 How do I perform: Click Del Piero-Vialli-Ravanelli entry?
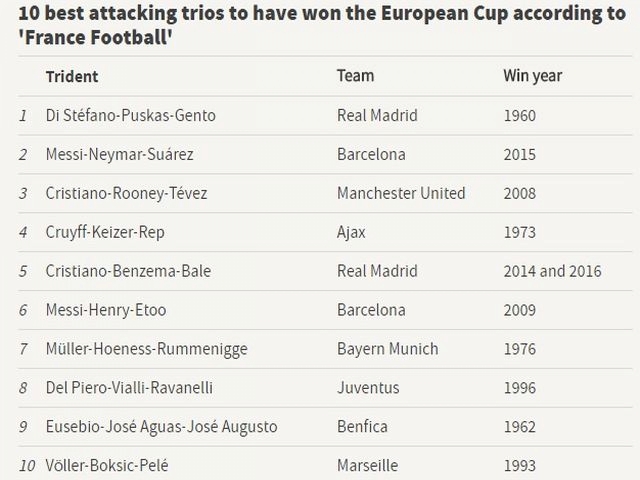[x=129, y=388]
